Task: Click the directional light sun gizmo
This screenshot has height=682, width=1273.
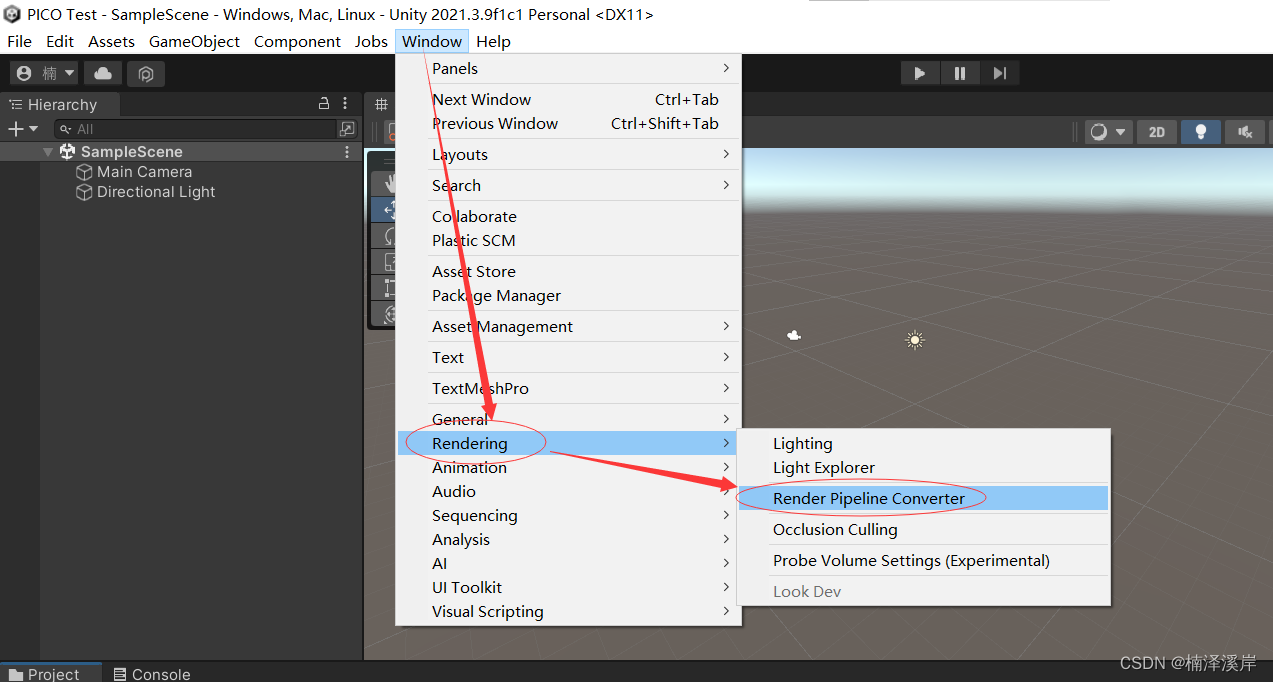Action: click(914, 340)
